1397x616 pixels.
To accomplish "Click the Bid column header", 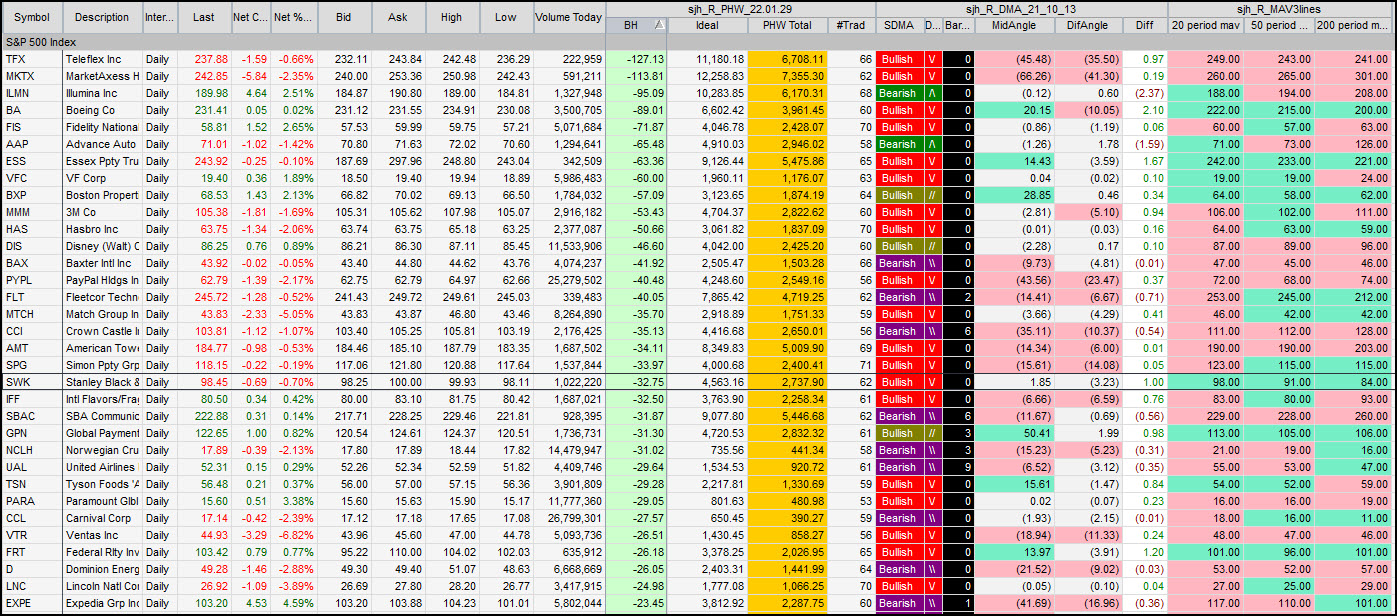I will tap(344, 17).
